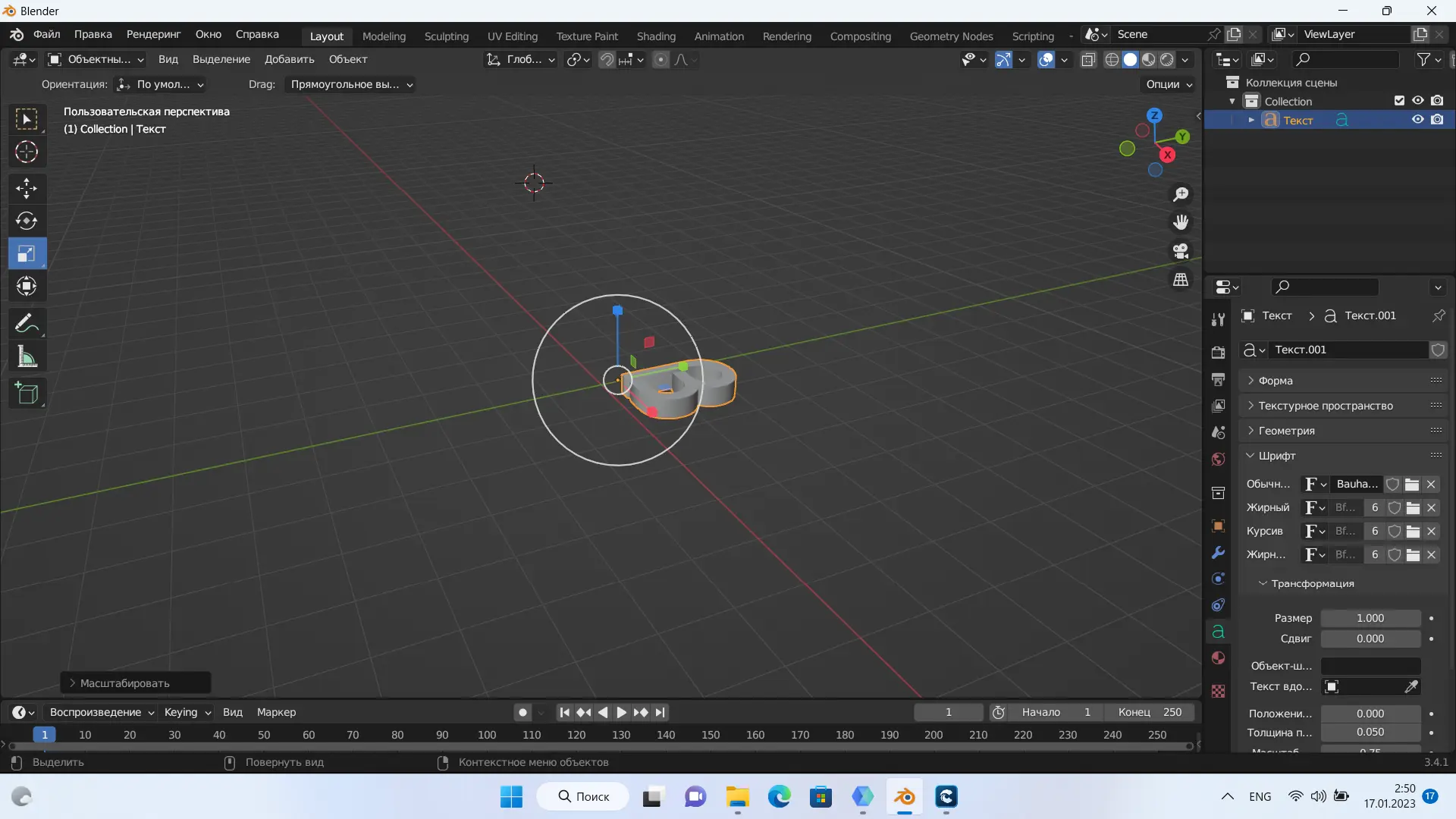This screenshot has height=819, width=1456.
Task: Expand the Текстурное пространство panel
Action: pyautogui.click(x=1344, y=406)
